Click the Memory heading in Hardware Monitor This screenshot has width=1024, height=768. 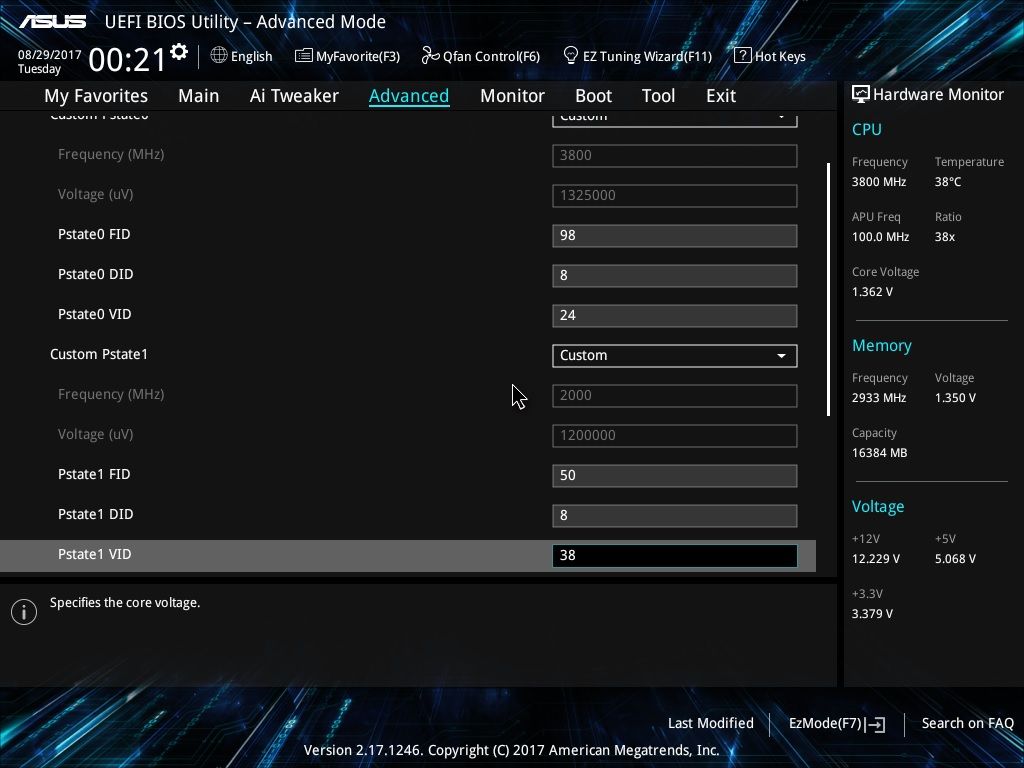(882, 345)
